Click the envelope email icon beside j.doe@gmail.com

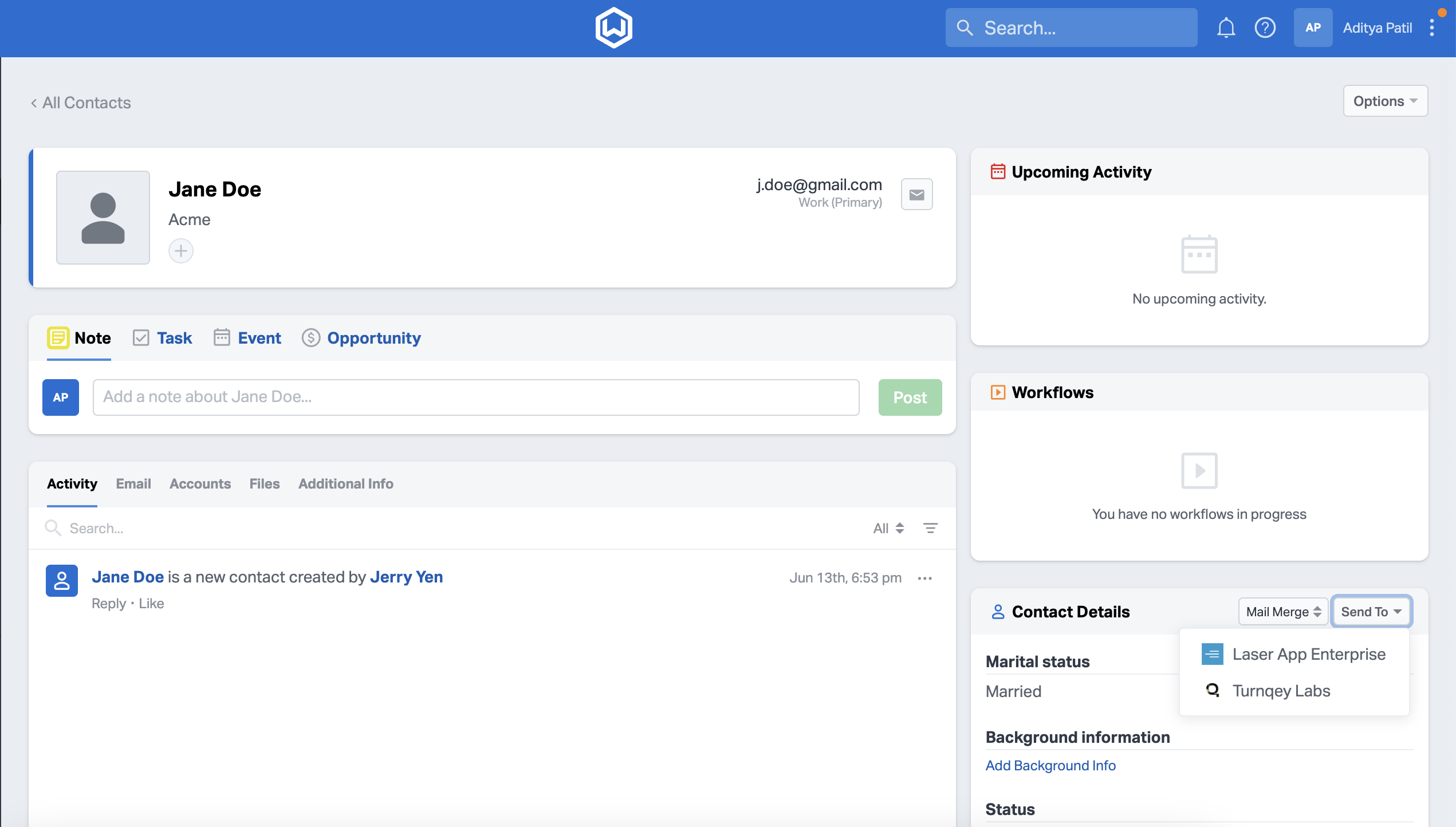(916, 195)
